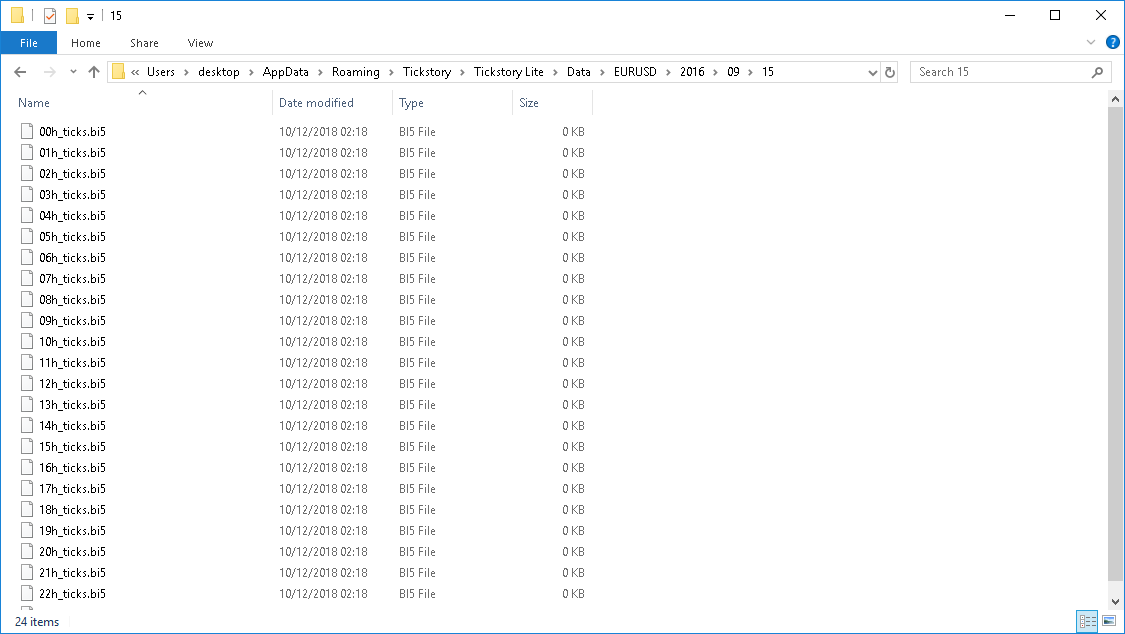Navigate to 2016 folder in breadcrumb
Viewport: 1125px width, 634px height.
692,72
